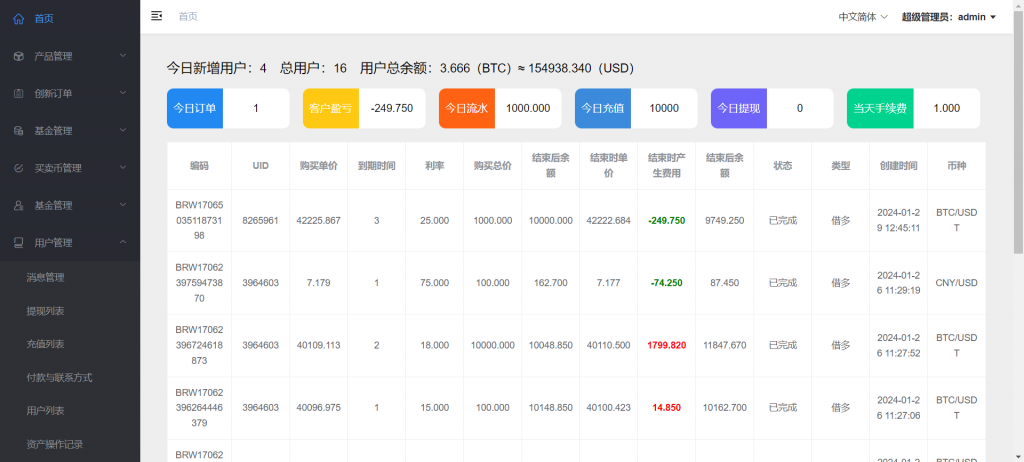Image resolution: width=1024 pixels, height=462 pixels.
Task: Click the yellow 客户盈亏 card label
Action: pyautogui.click(x=331, y=108)
